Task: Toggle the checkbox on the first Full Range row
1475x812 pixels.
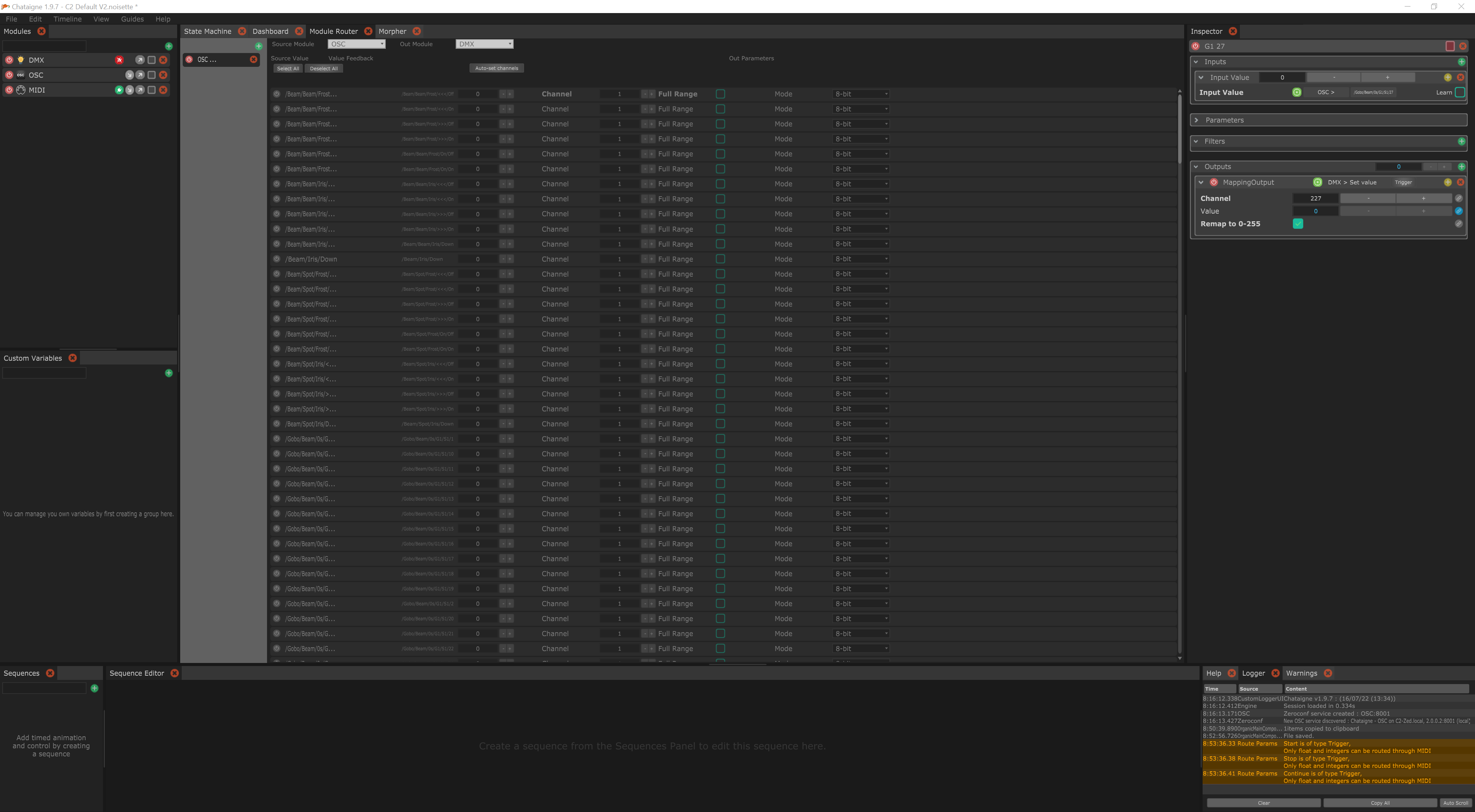Action: pos(720,94)
